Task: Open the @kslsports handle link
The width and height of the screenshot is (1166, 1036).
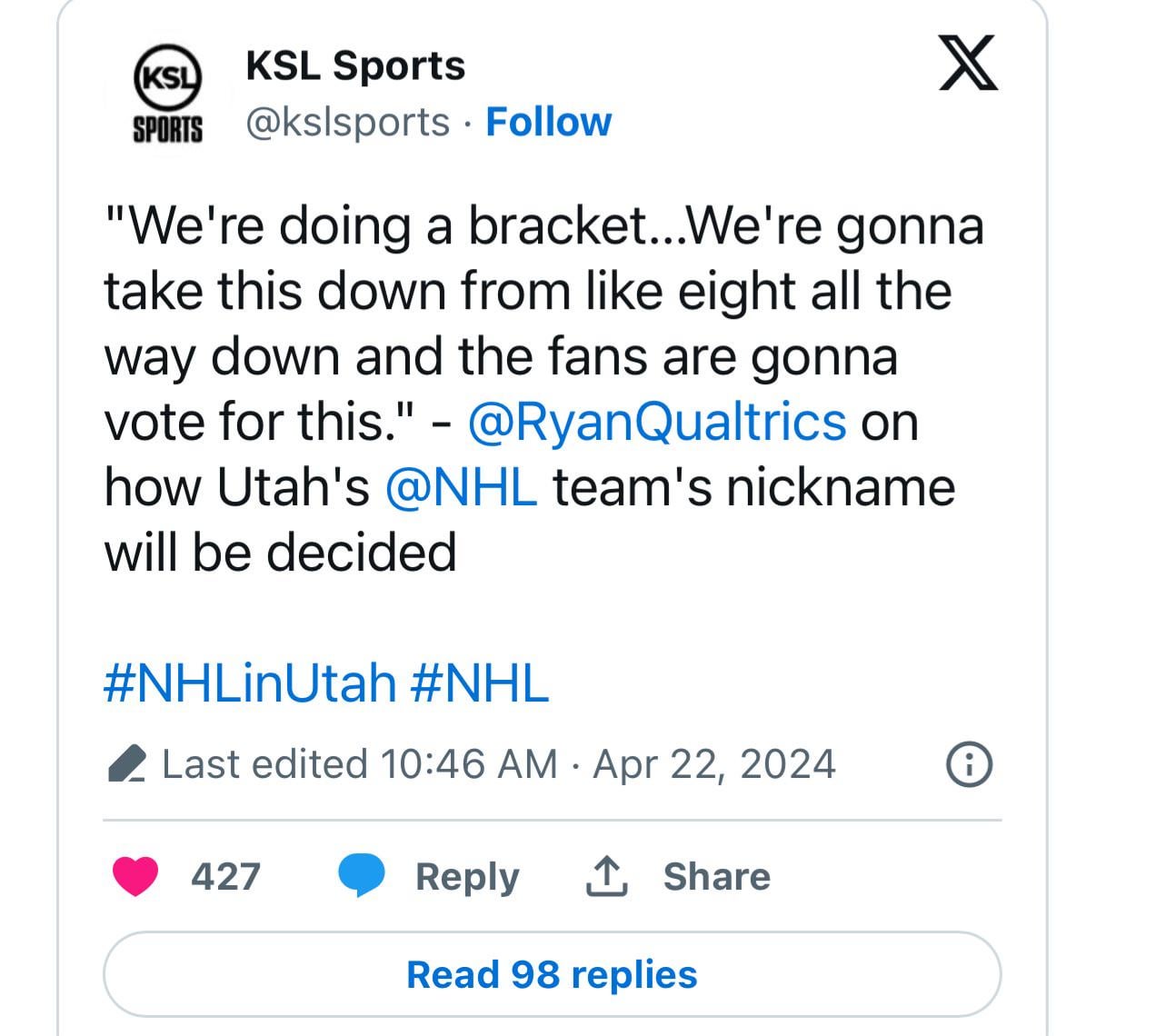Action: click(x=347, y=122)
